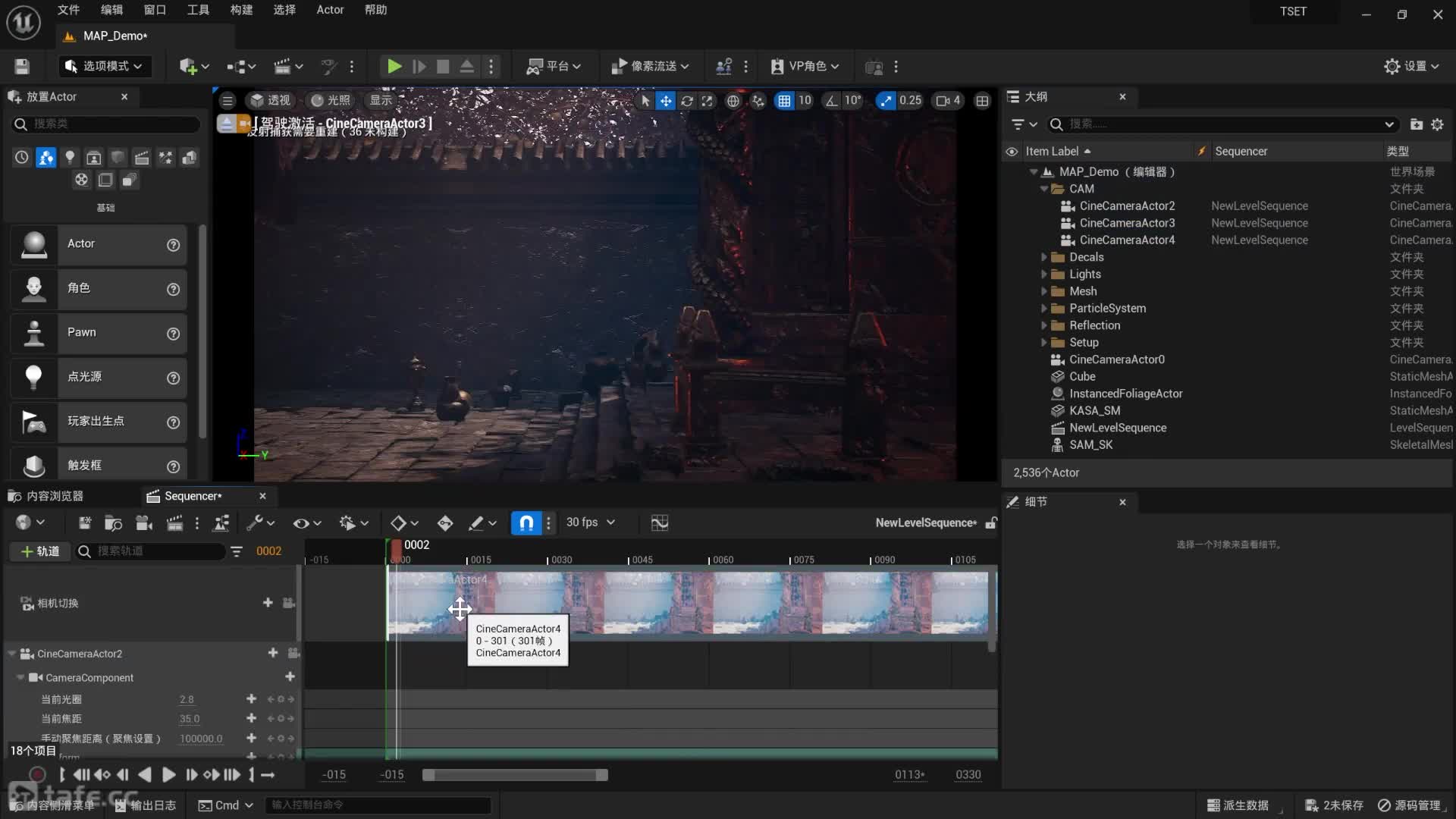Toggle world/local coordinate globe icon
This screenshot has width=1456, height=819.
pyautogui.click(x=733, y=101)
